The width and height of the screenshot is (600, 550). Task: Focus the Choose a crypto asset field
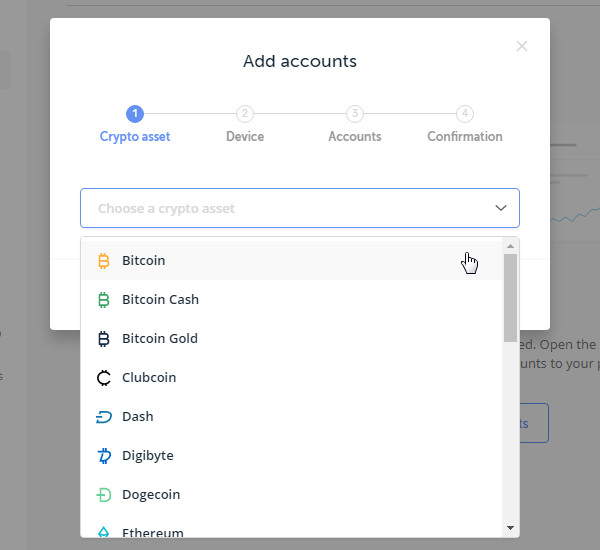click(300, 208)
